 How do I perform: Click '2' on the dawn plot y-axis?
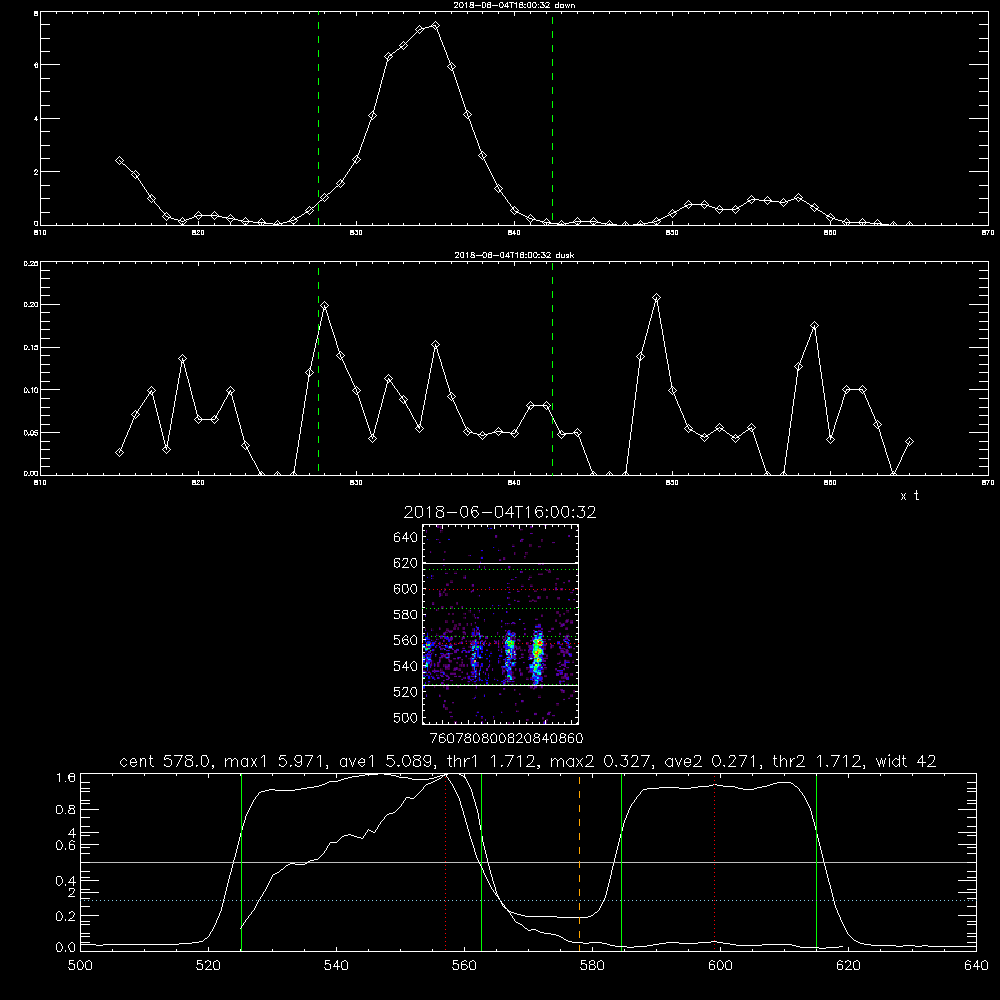(x=36, y=172)
